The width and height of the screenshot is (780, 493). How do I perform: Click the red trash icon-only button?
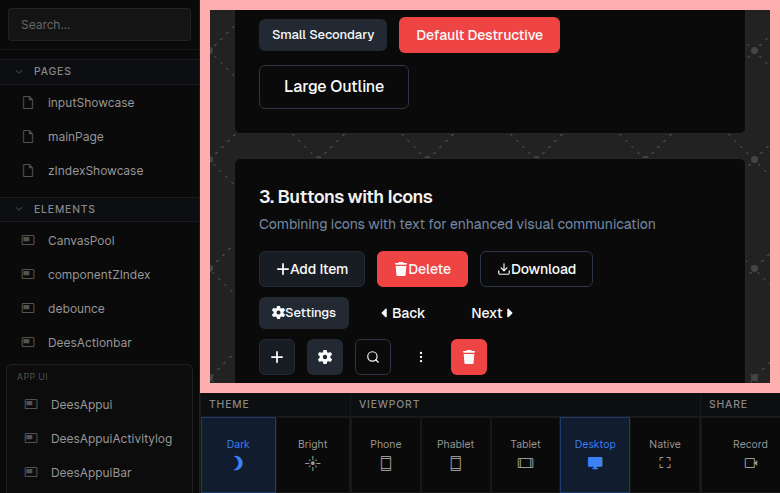[x=469, y=357]
